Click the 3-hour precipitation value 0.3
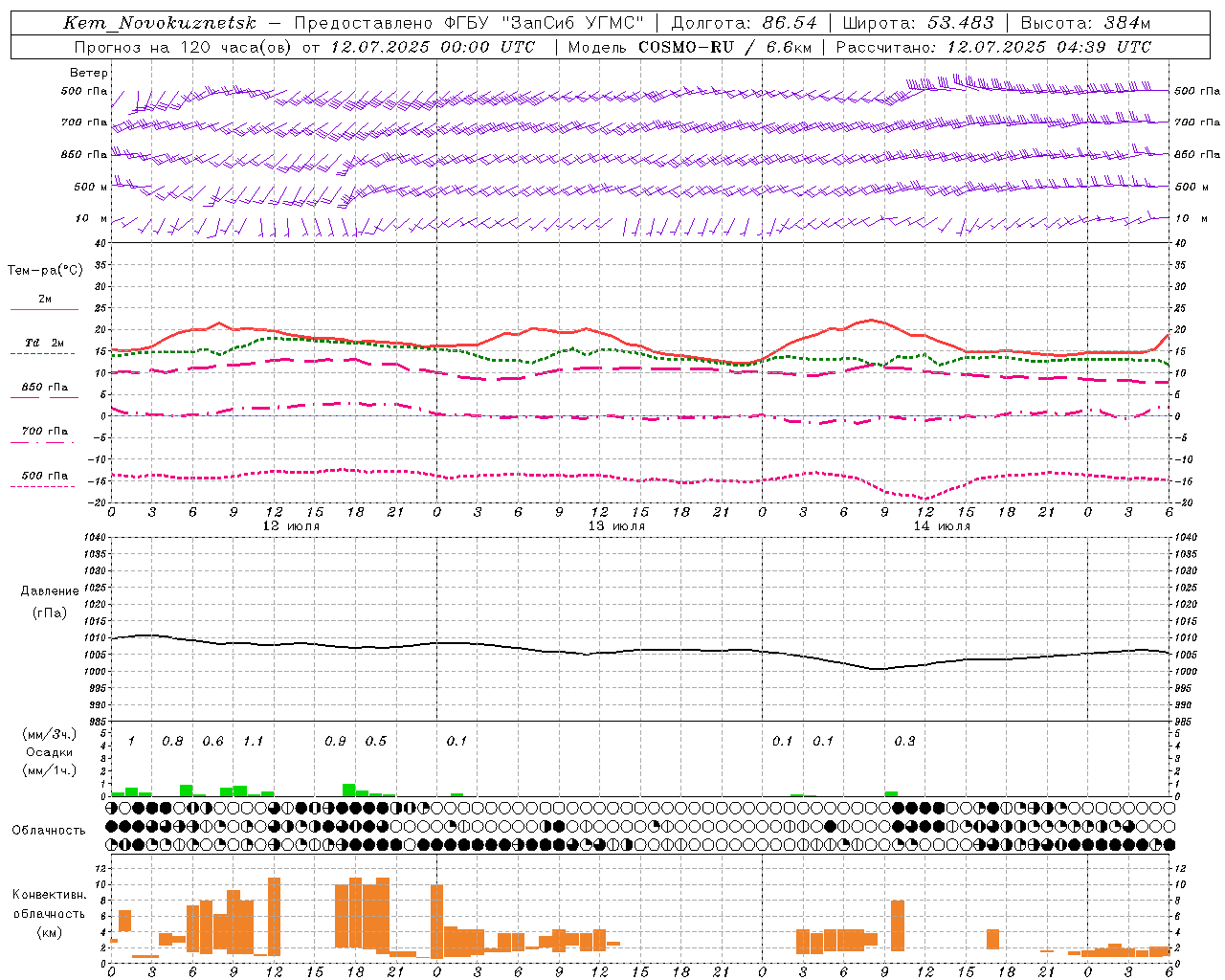The width and height of the screenshot is (1225, 980). [904, 742]
